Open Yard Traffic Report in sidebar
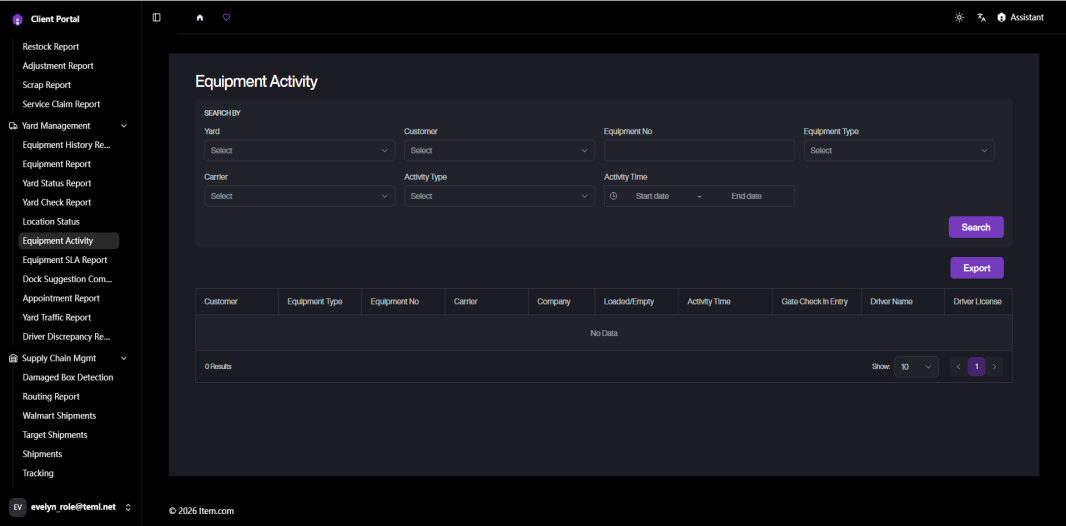The width and height of the screenshot is (1066, 526). coord(56,317)
